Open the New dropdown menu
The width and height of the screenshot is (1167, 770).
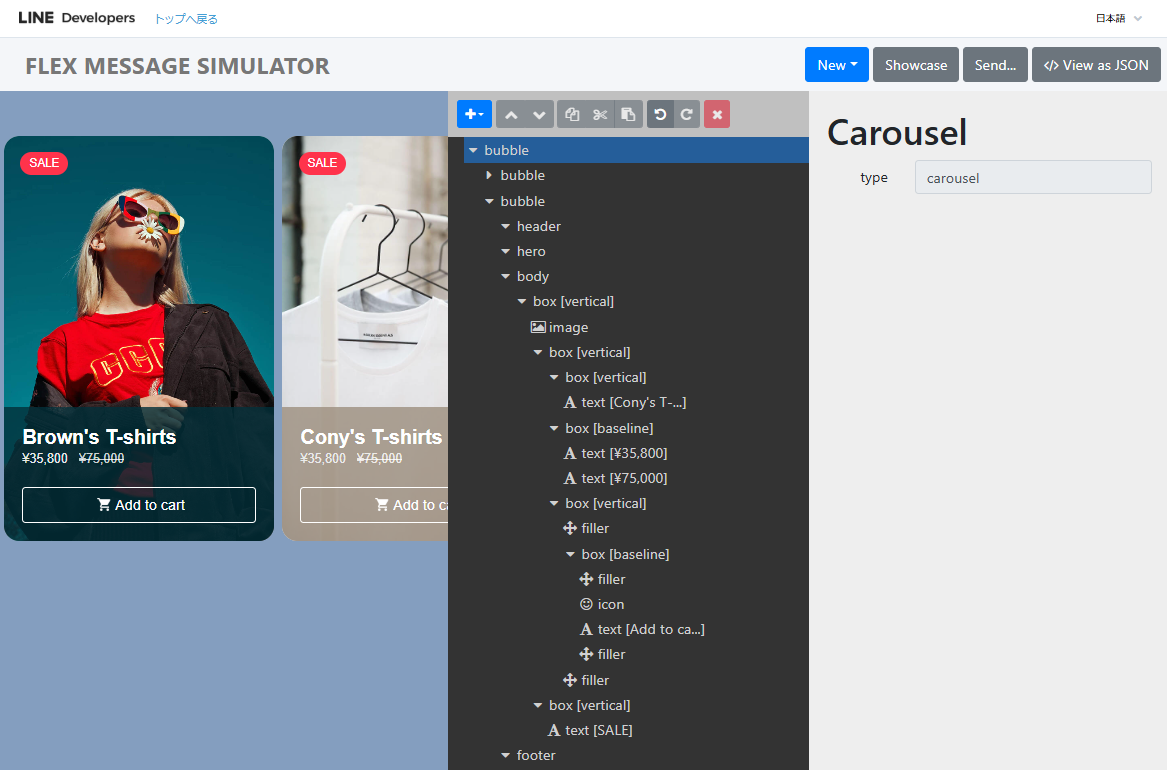click(836, 65)
